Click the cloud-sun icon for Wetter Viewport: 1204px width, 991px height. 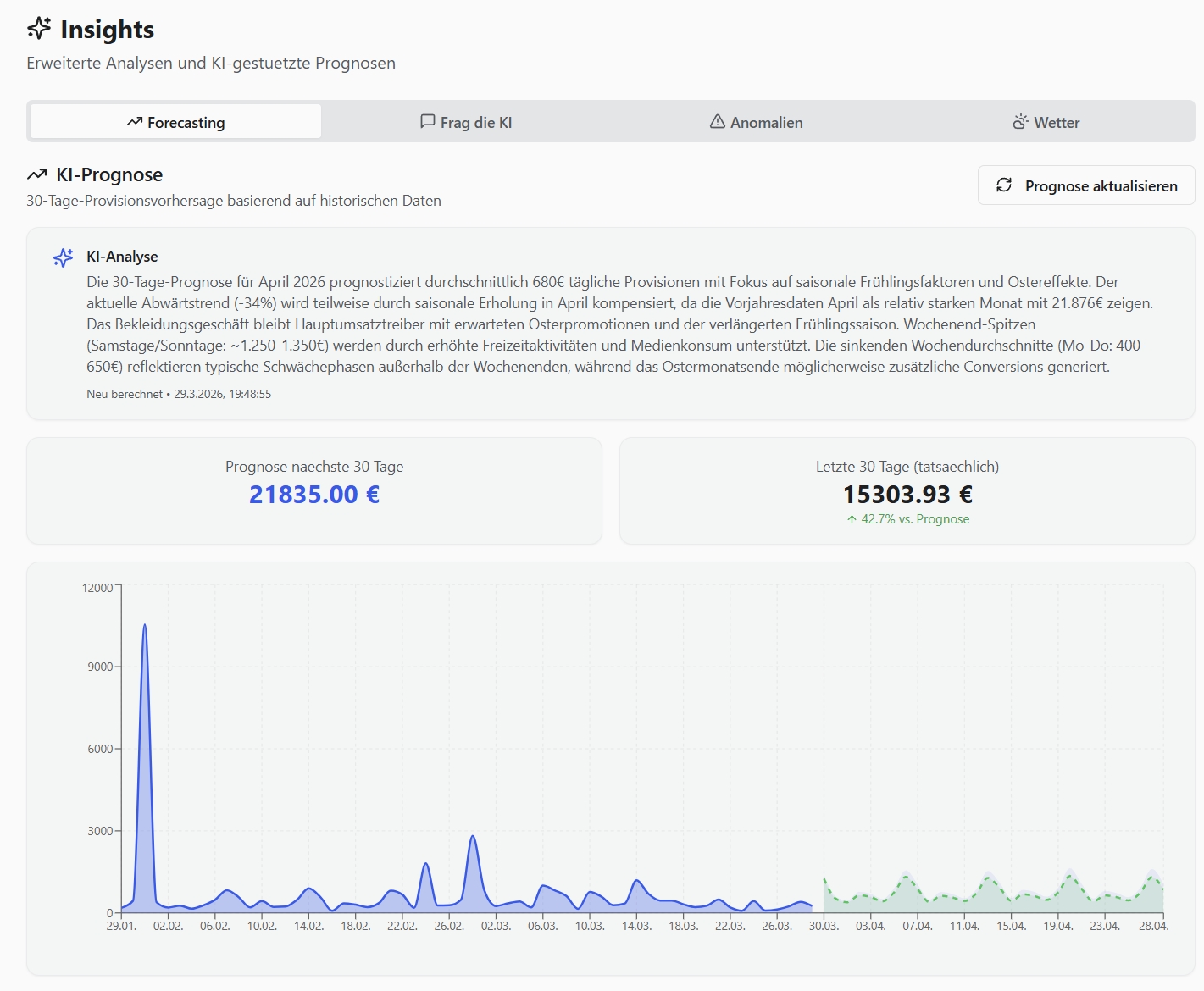(x=1020, y=122)
